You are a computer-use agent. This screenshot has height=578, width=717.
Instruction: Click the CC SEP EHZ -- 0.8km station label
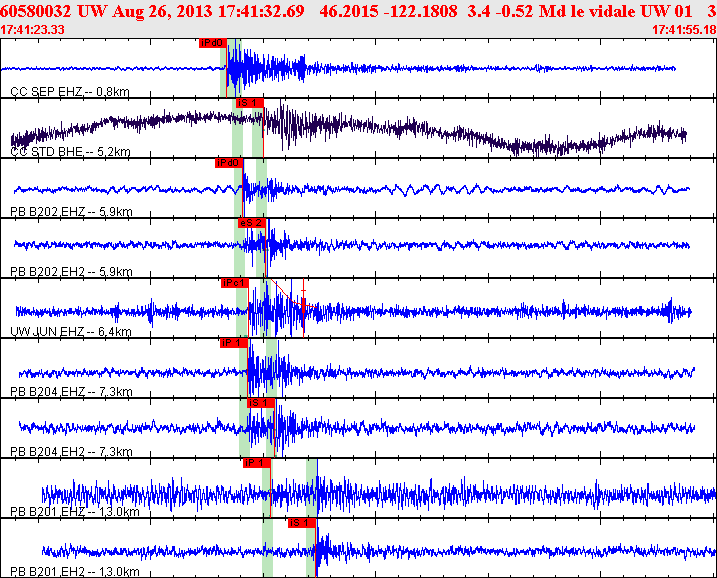click(70, 92)
